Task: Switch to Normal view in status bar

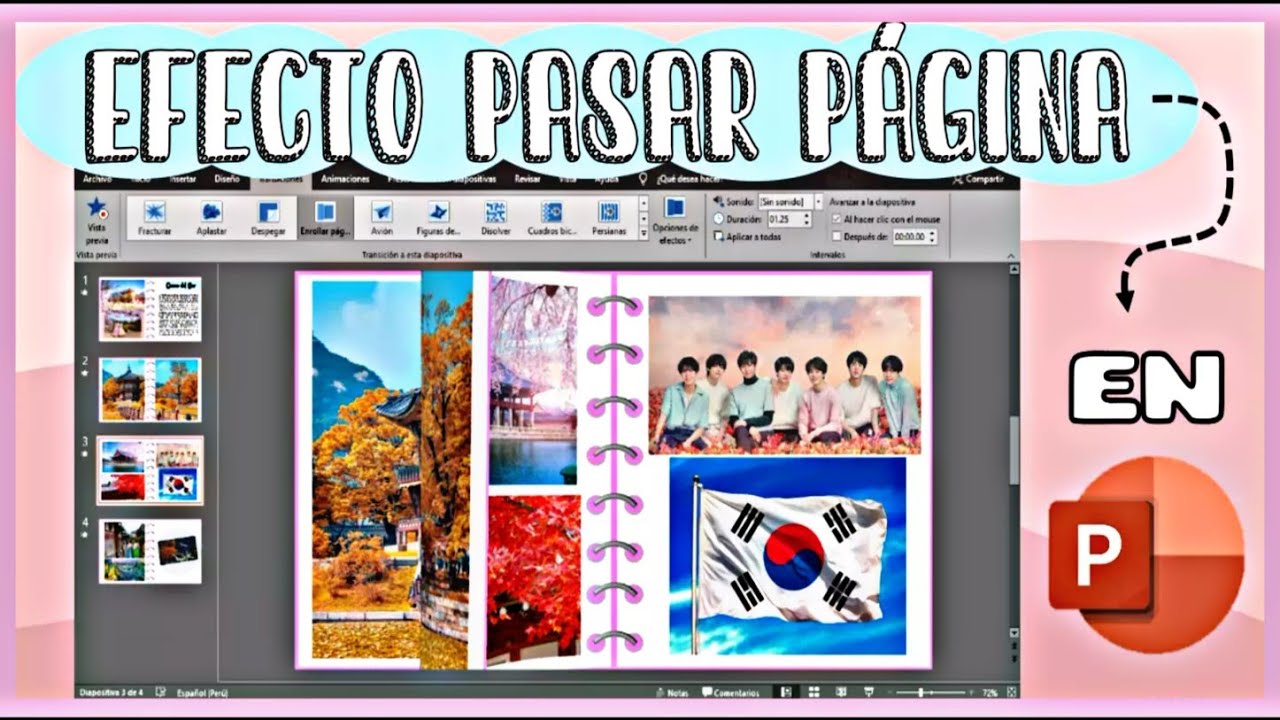Action: click(x=786, y=692)
